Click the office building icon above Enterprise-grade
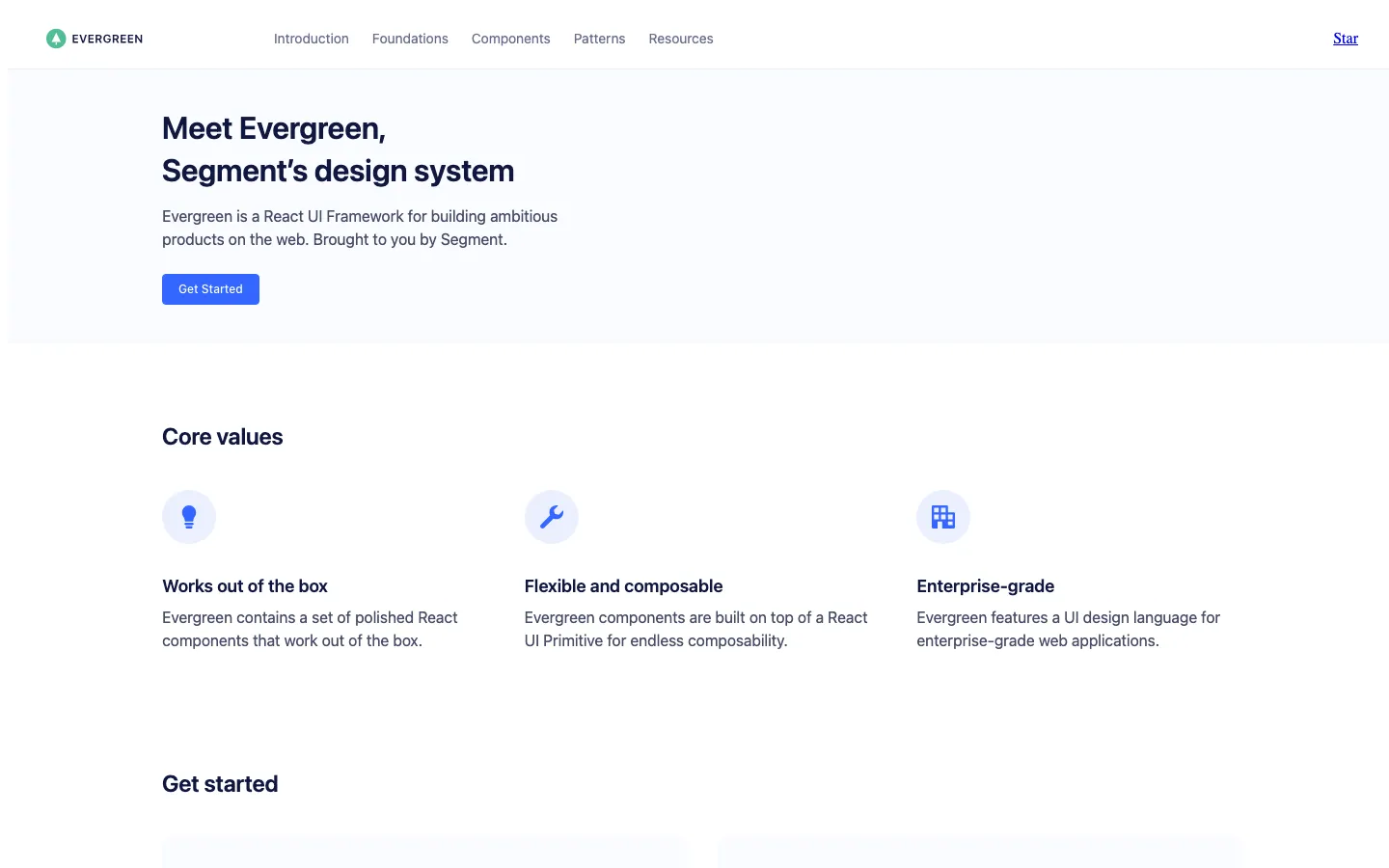Image resolution: width=1389 pixels, height=868 pixels. [943, 517]
